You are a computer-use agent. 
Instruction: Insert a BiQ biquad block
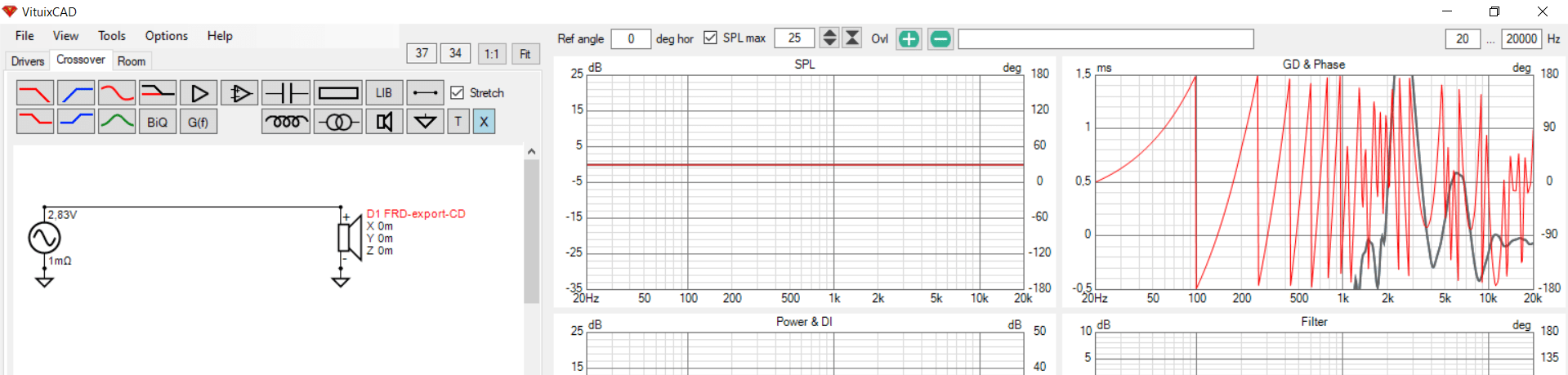coord(158,122)
